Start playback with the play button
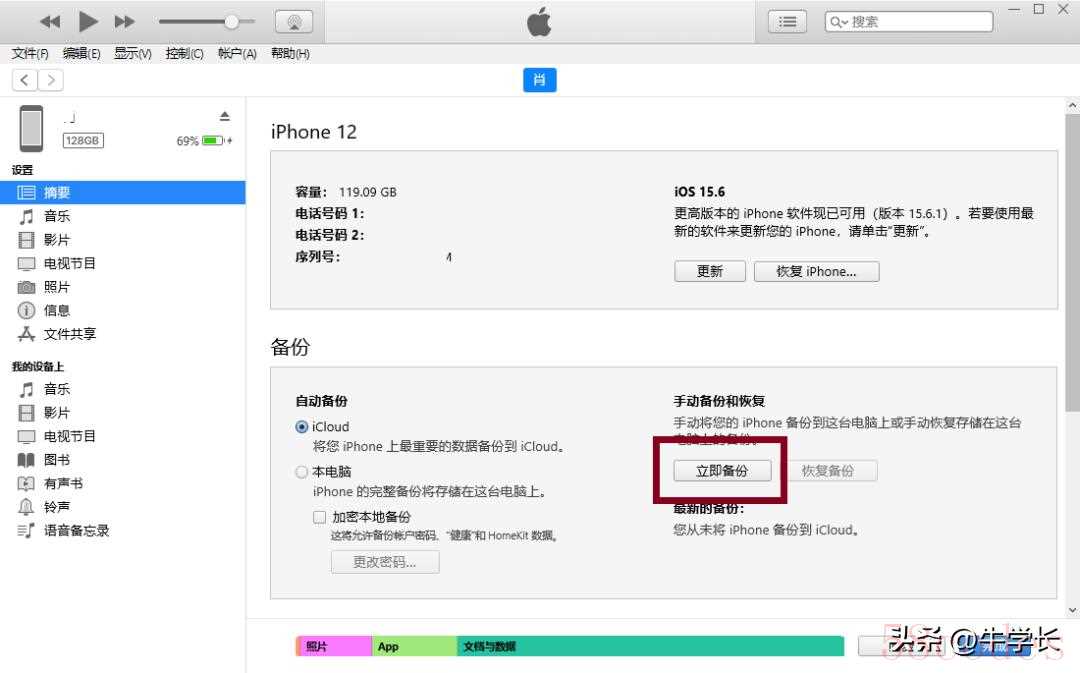 pyautogui.click(x=87, y=21)
